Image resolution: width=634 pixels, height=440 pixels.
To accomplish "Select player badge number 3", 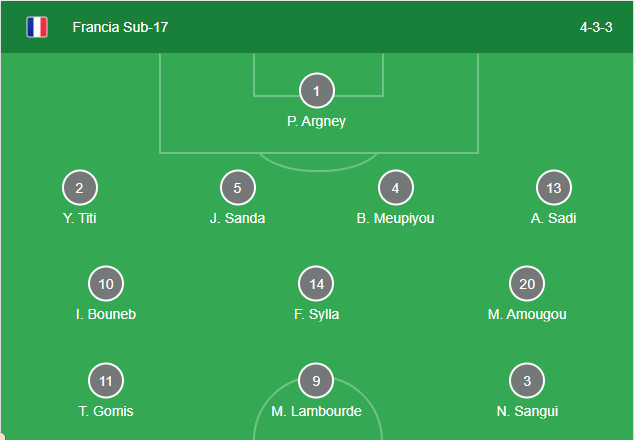I will tap(527, 381).
